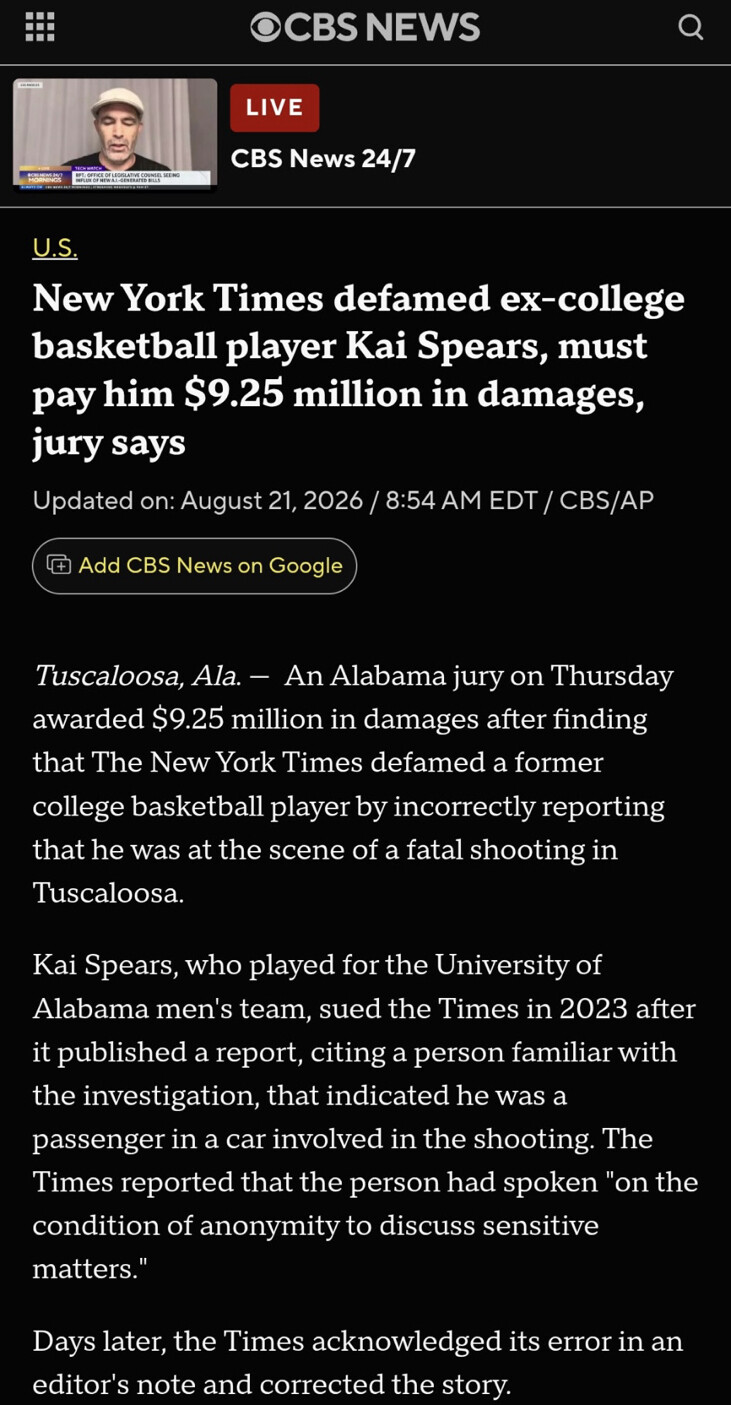Click the CBS eye logo
The height and width of the screenshot is (1405, 731).
(x=265, y=27)
